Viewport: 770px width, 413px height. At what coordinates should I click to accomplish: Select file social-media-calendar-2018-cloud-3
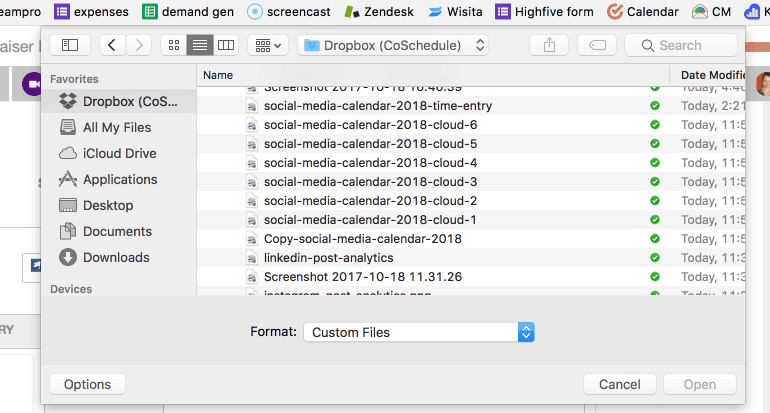pyautogui.click(x=370, y=181)
